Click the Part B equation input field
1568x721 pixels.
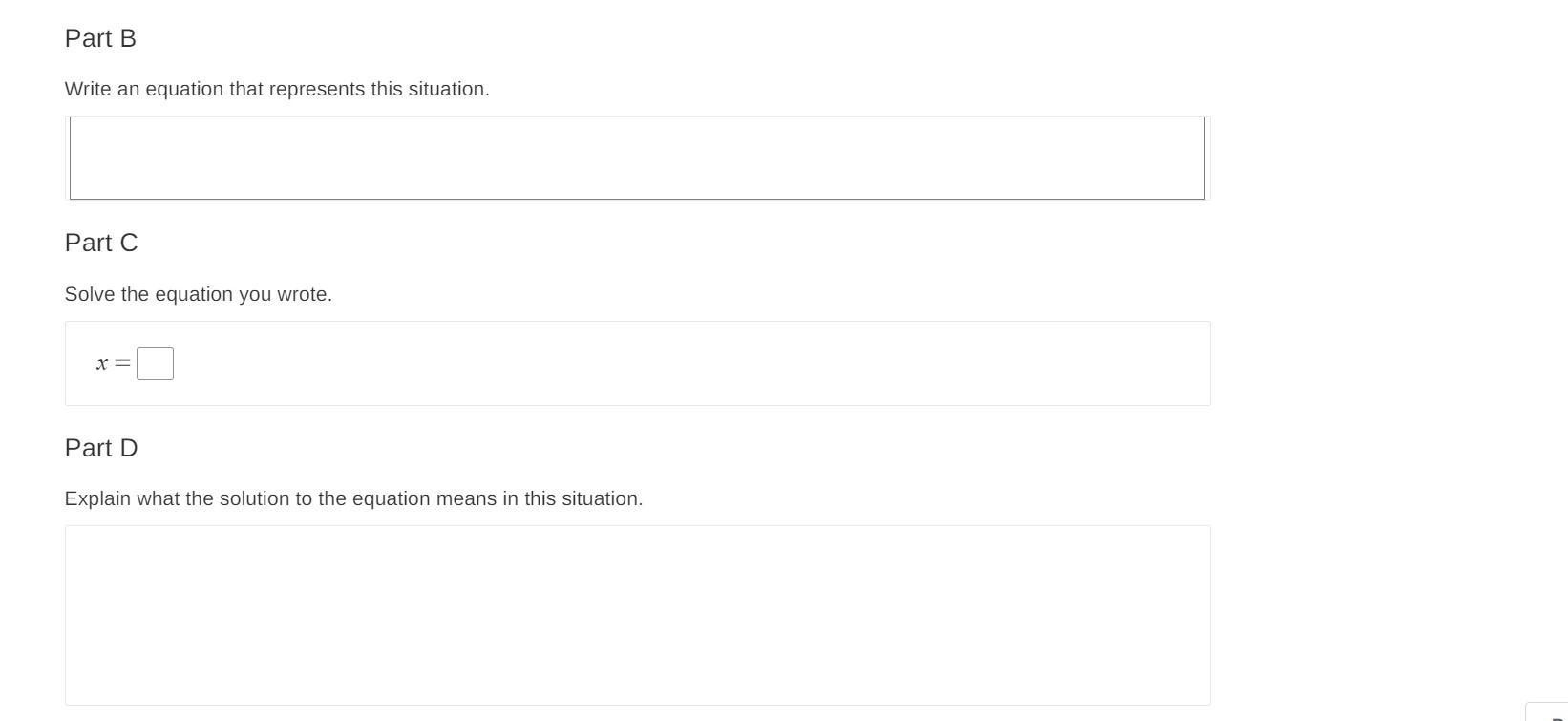(637, 159)
